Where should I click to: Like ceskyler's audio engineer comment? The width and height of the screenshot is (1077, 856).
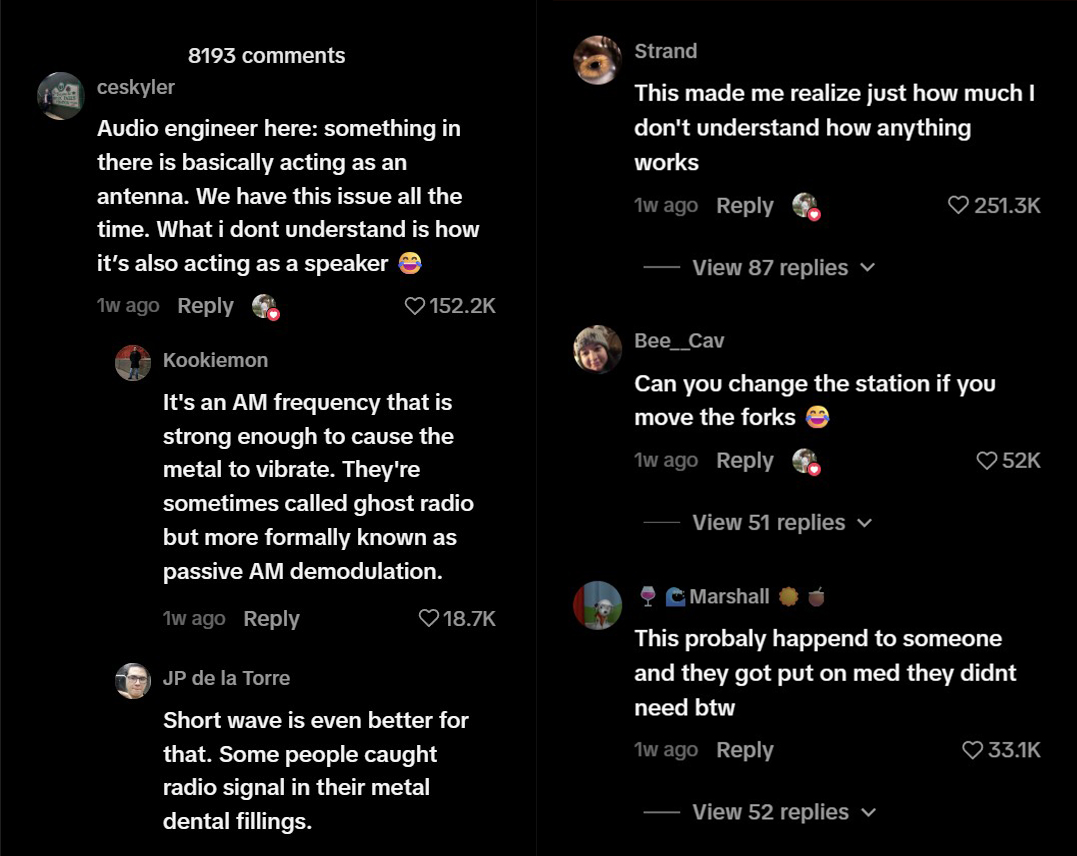point(415,306)
